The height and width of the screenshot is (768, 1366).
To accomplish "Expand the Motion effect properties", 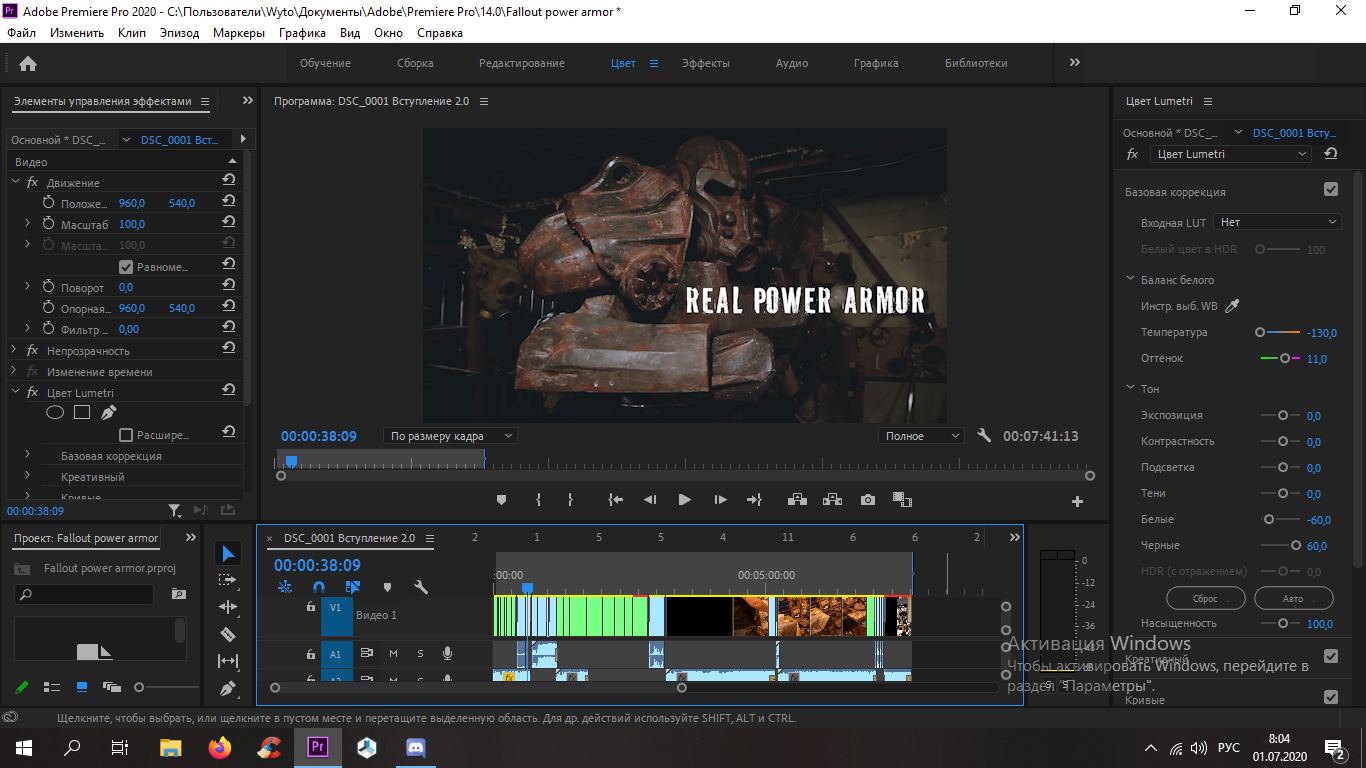I will pos(16,182).
